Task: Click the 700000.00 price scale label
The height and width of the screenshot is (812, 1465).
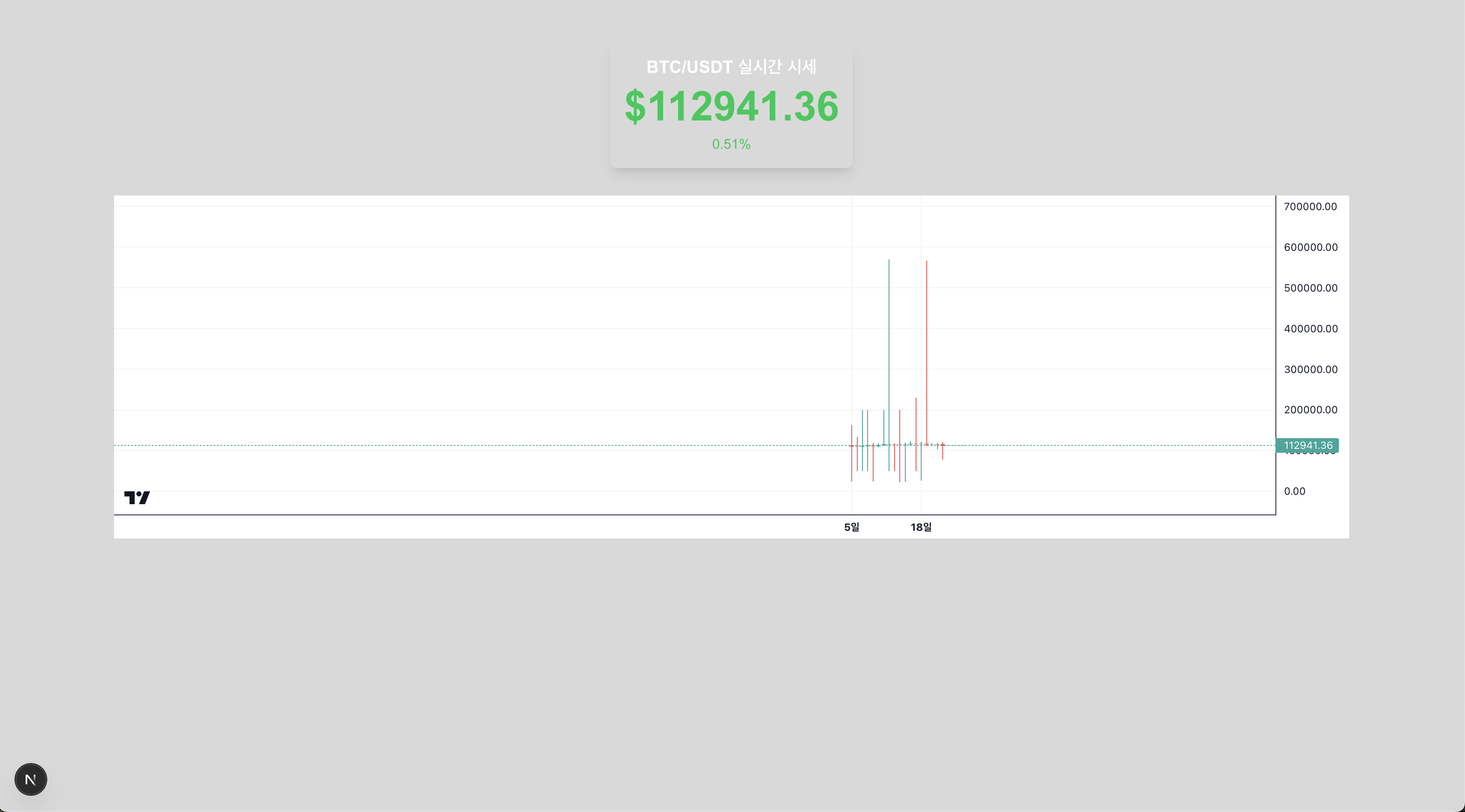Action: pyautogui.click(x=1310, y=206)
